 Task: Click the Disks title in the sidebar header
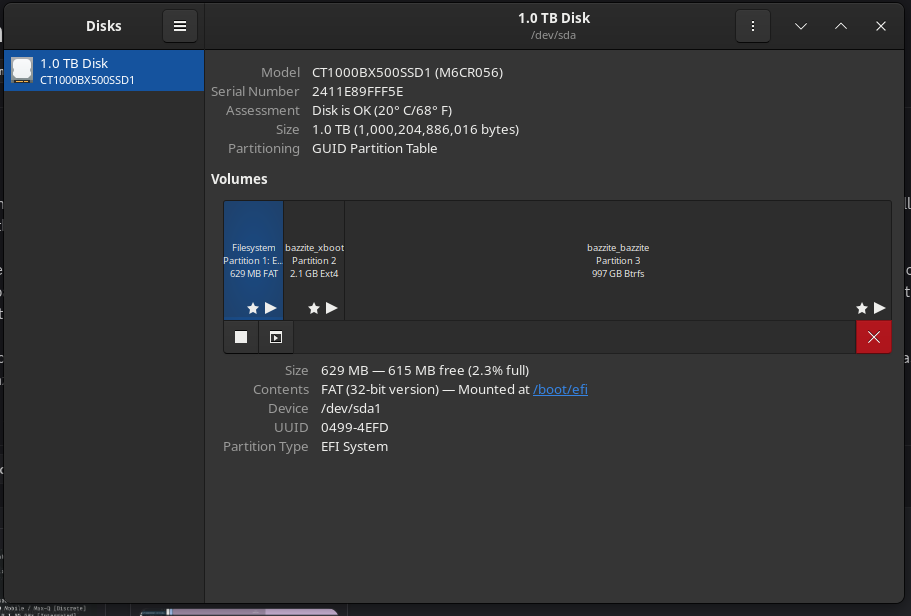(x=103, y=26)
